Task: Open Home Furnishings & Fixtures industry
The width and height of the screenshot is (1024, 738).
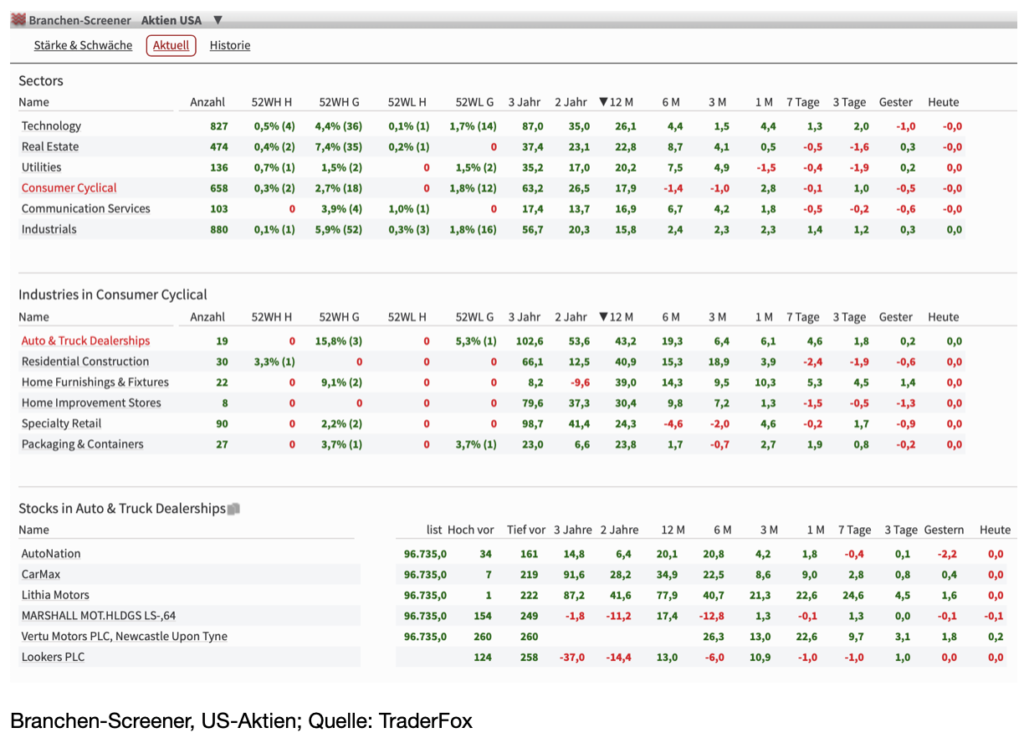Action: 95,382
